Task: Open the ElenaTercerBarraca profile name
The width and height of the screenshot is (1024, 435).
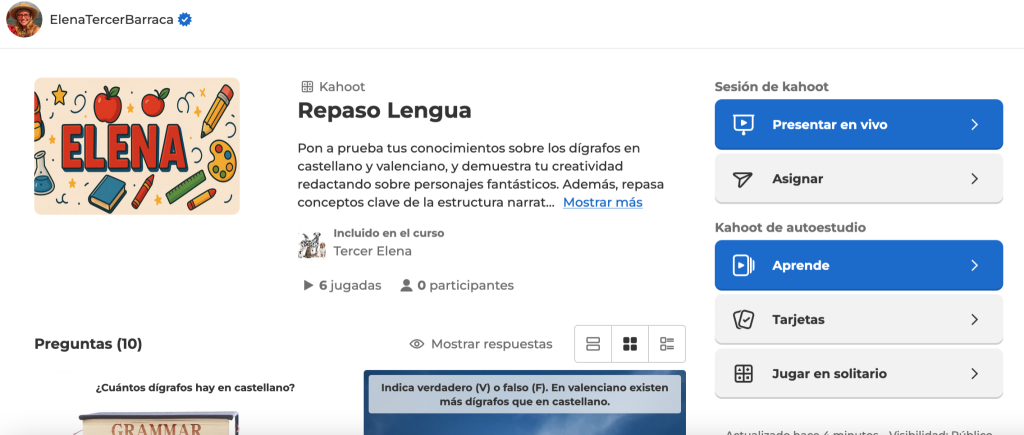Action: coord(110,20)
